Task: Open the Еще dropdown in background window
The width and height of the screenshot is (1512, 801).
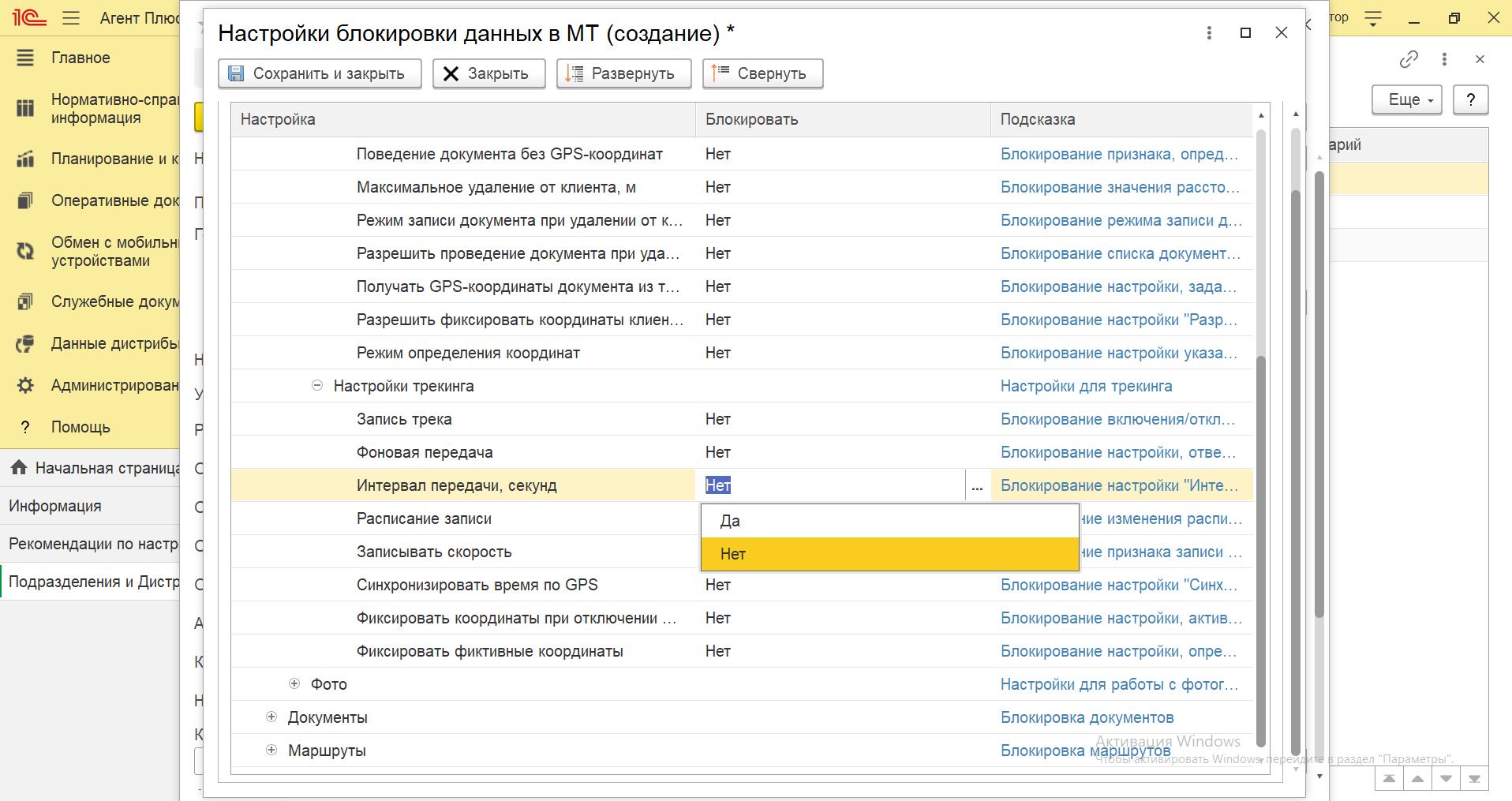Action: [1406, 99]
